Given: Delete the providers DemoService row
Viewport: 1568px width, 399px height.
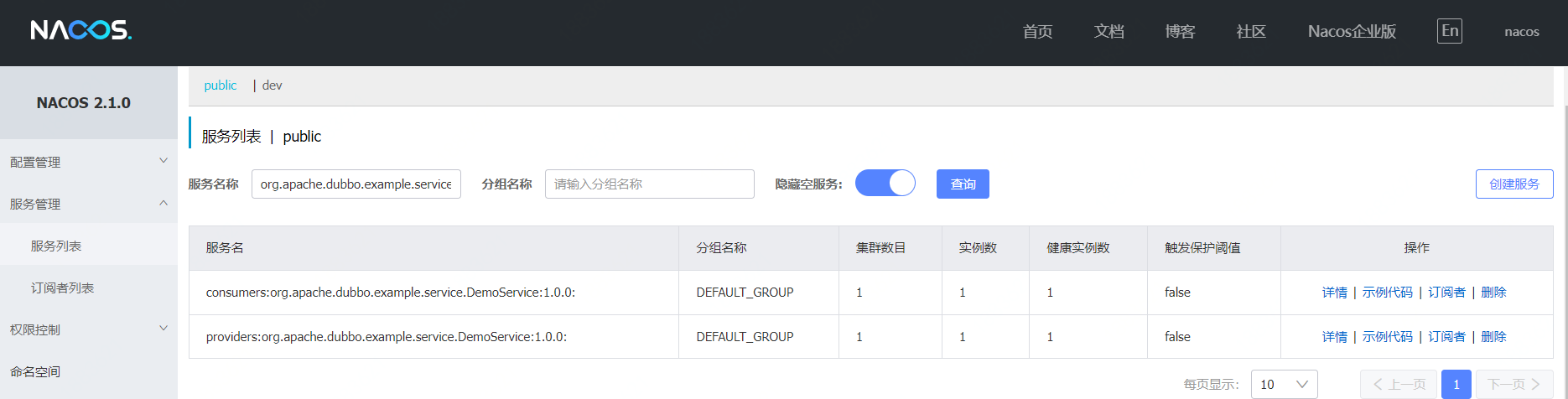Looking at the screenshot, I should (x=1493, y=337).
